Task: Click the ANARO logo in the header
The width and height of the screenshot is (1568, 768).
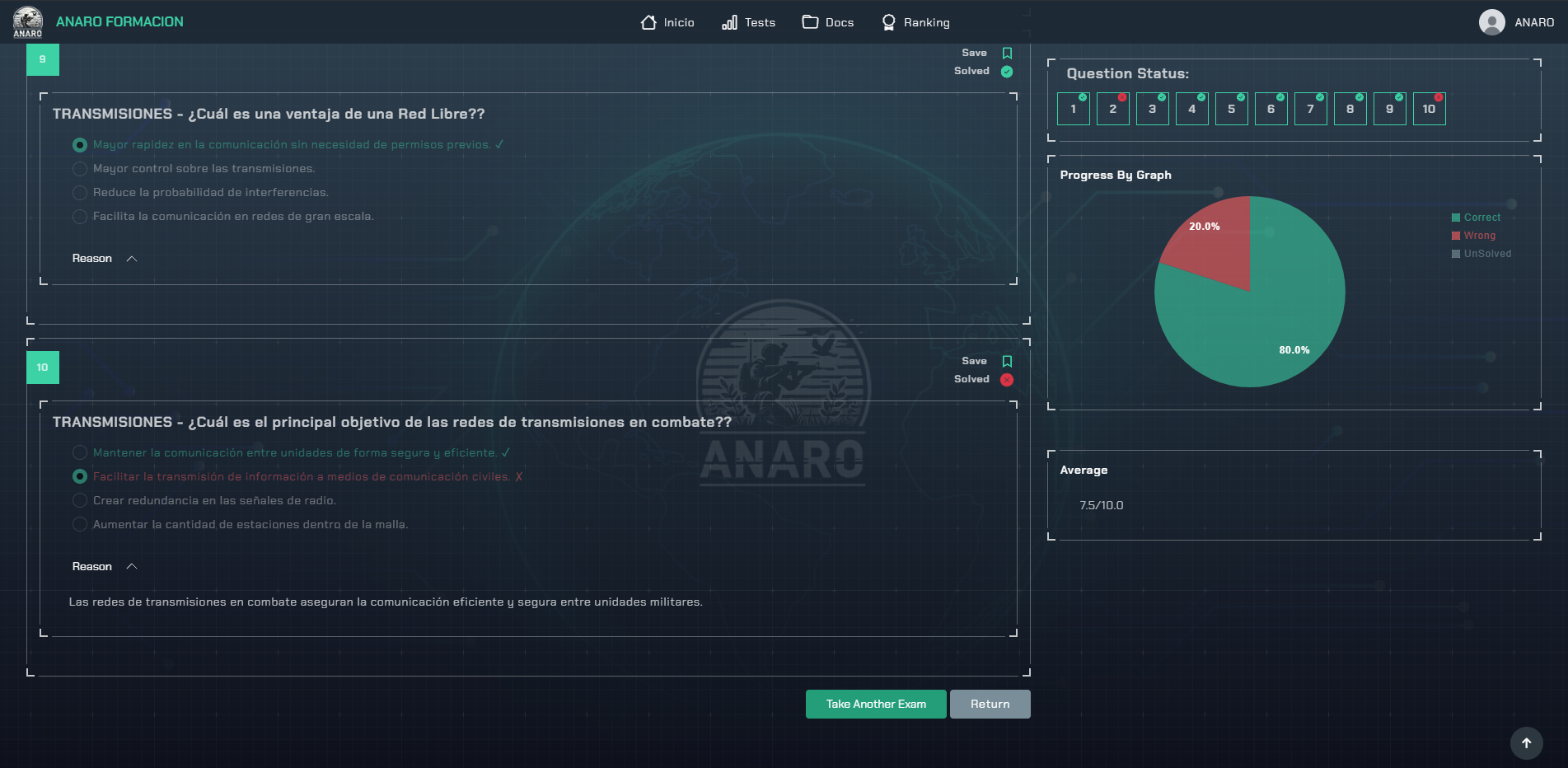Action: 28,22
